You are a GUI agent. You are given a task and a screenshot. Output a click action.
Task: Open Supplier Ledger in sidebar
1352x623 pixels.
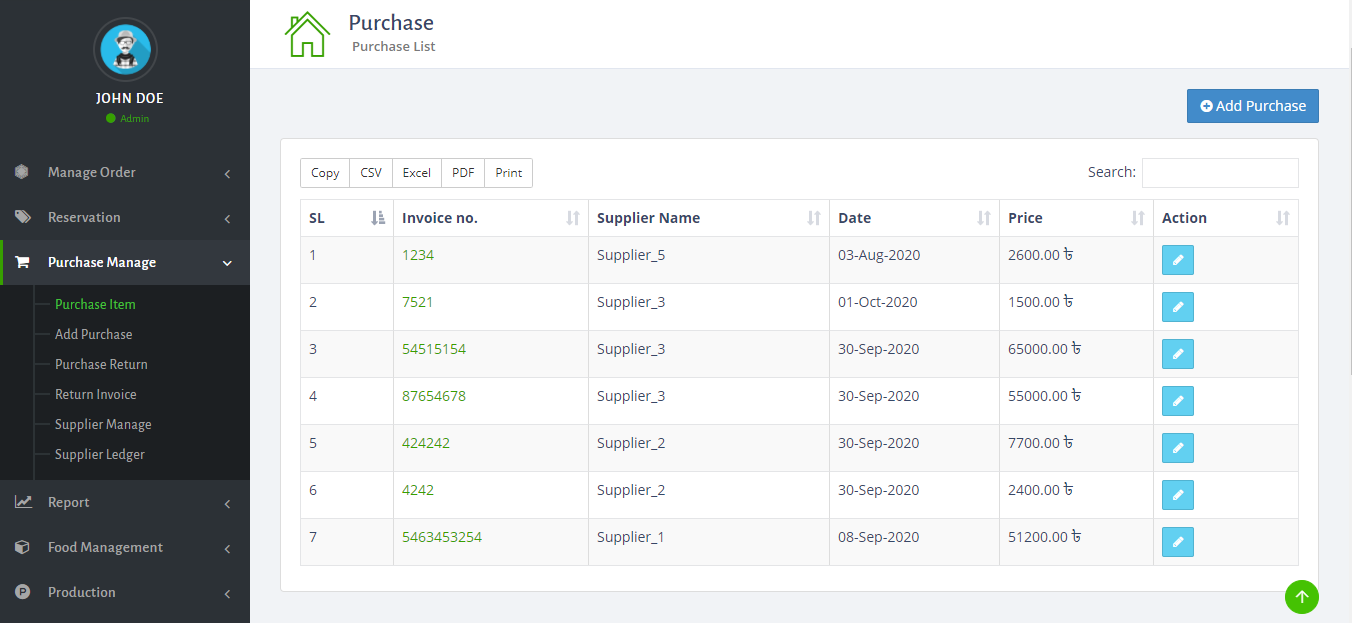coord(100,454)
